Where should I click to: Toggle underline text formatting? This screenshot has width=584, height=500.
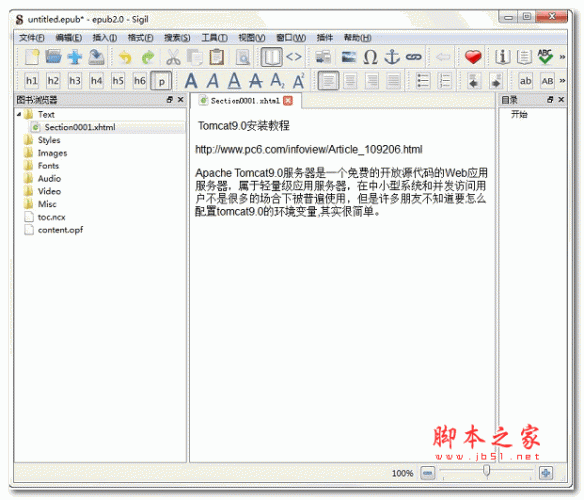pyautogui.click(x=234, y=81)
